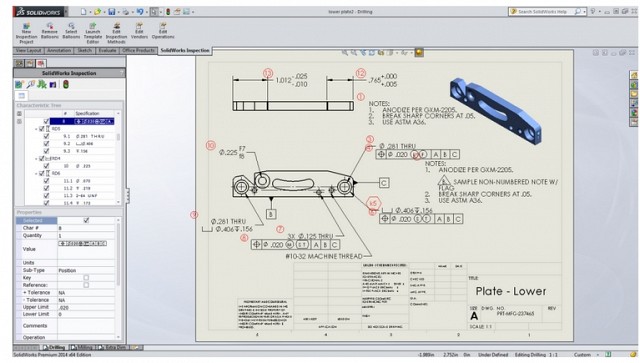The width and height of the screenshot is (640, 363).
Task: Click the Remove Balloons tool
Action: click(x=49, y=31)
